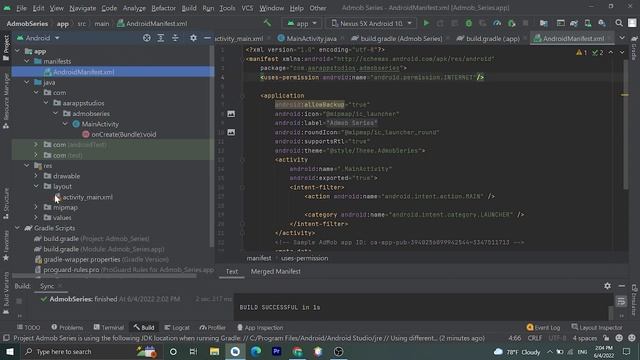Image resolution: width=640 pixels, height=360 pixels.
Task: Open the Structure sidebar tab
Action: [6, 203]
